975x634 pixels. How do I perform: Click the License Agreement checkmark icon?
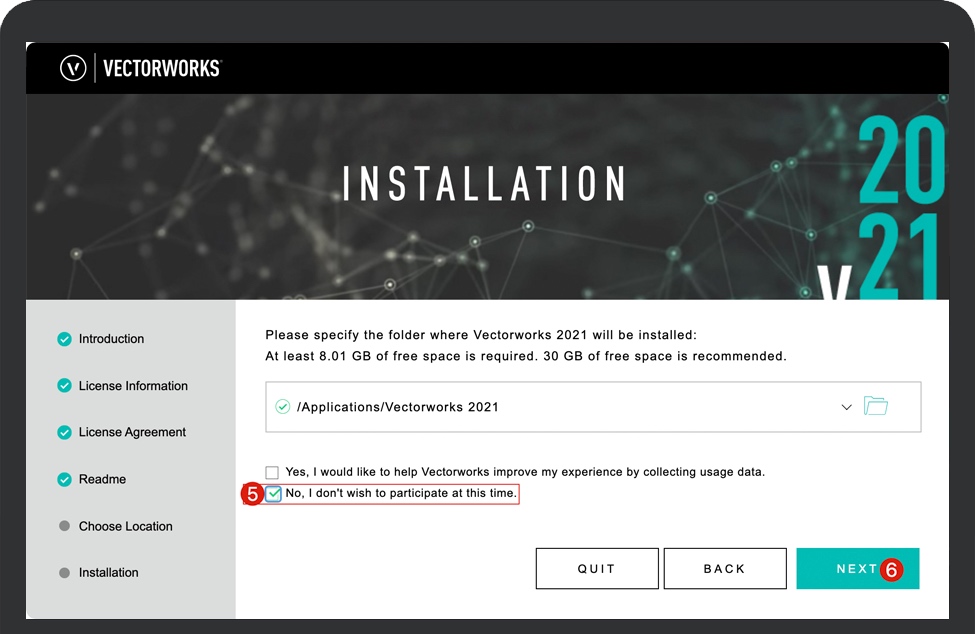pos(64,432)
